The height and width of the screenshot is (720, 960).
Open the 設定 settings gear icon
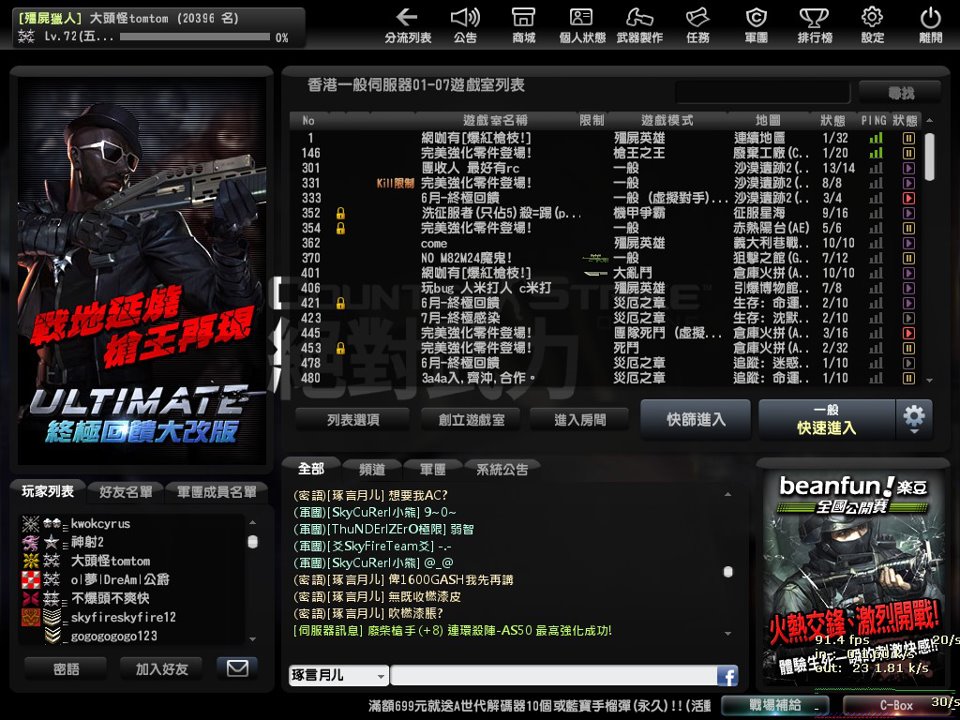872,25
